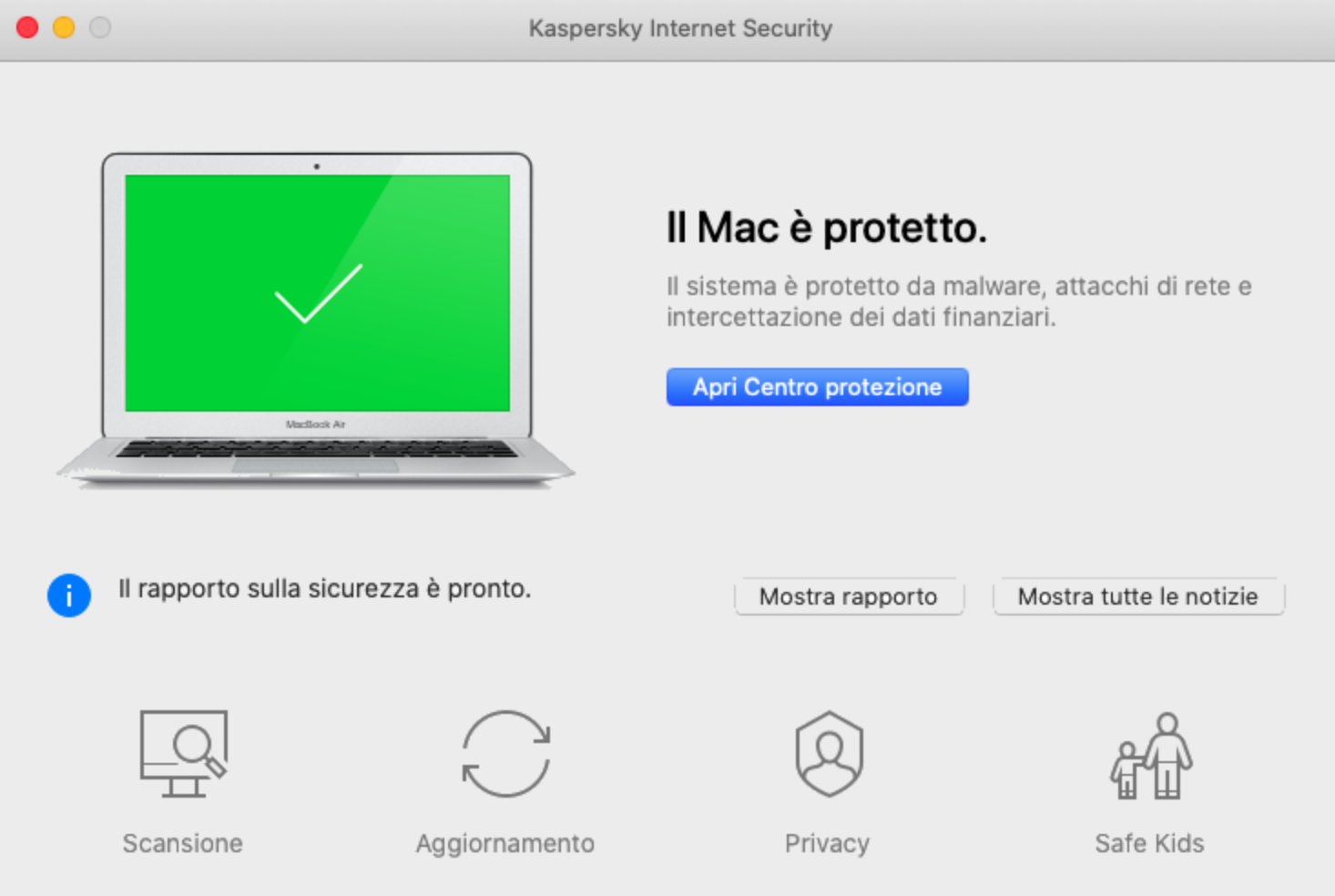Open Centro protezione with the blue button
Image resolution: width=1335 pixels, height=896 pixels.
coord(817,386)
